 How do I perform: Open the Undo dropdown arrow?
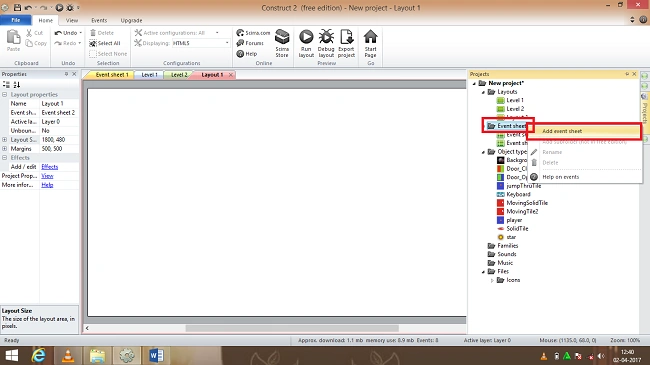point(80,33)
